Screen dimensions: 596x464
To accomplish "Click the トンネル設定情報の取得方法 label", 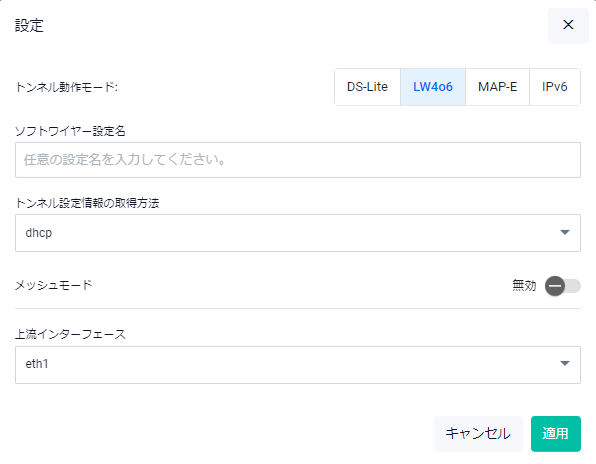I will (87, 203).
